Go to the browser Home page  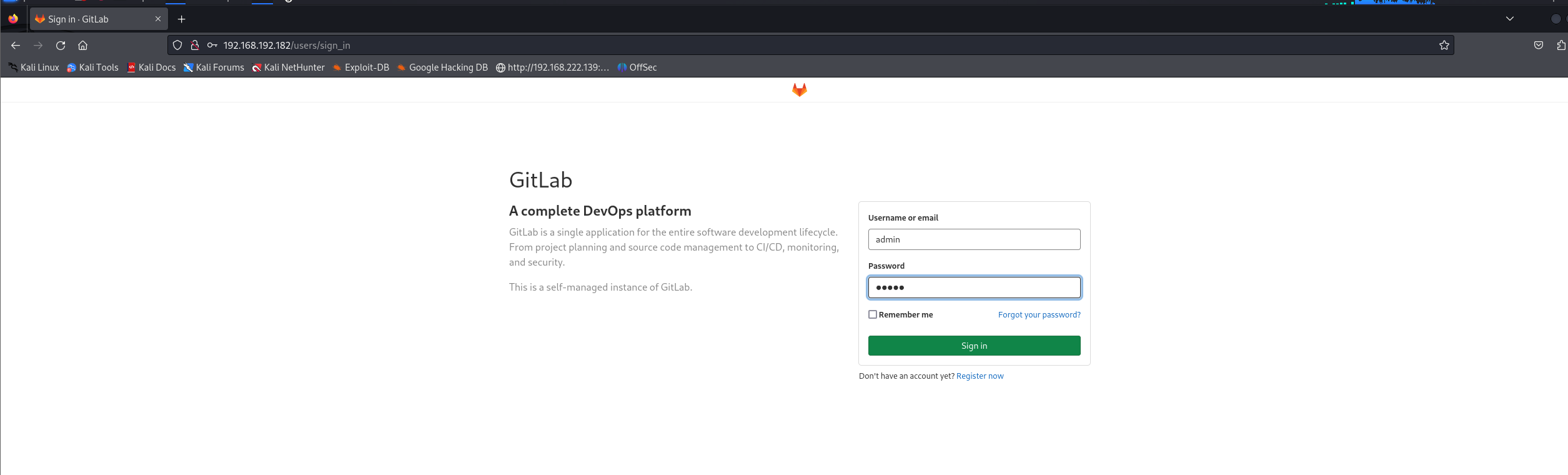[x=82, y=46]
